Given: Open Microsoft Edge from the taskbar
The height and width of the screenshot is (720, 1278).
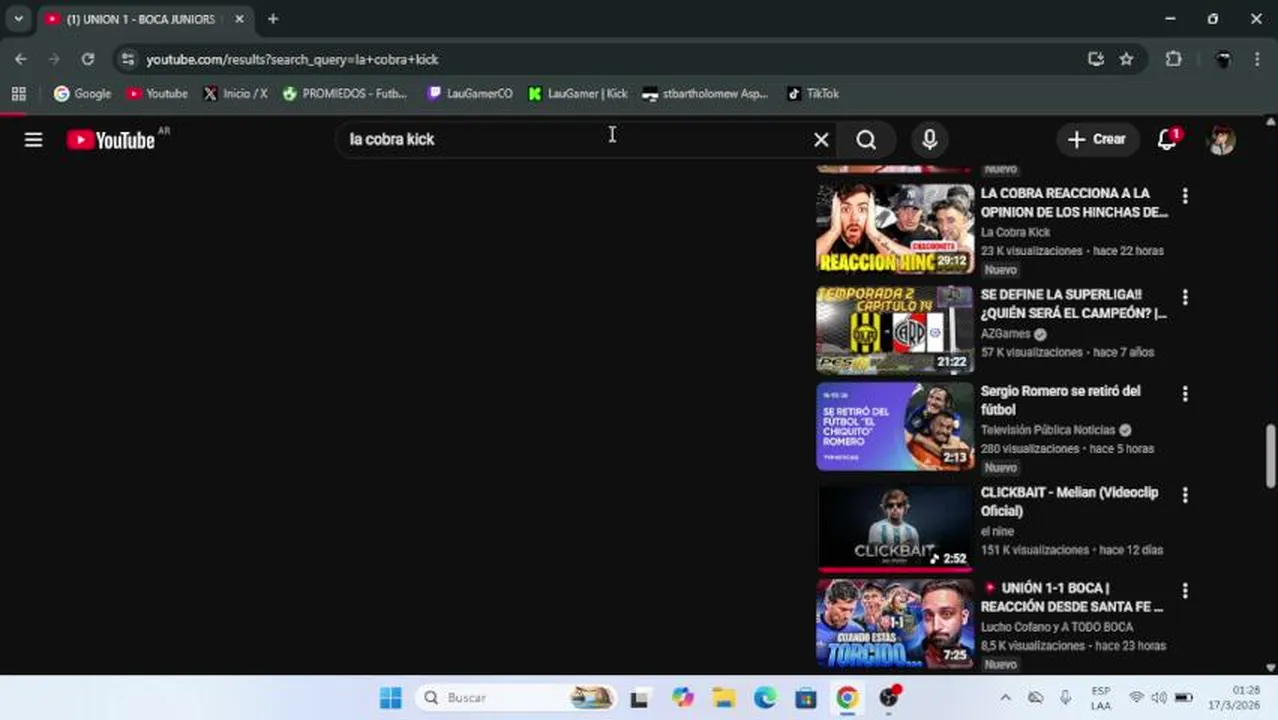Looking at the screenshot, I should (764, 698).
